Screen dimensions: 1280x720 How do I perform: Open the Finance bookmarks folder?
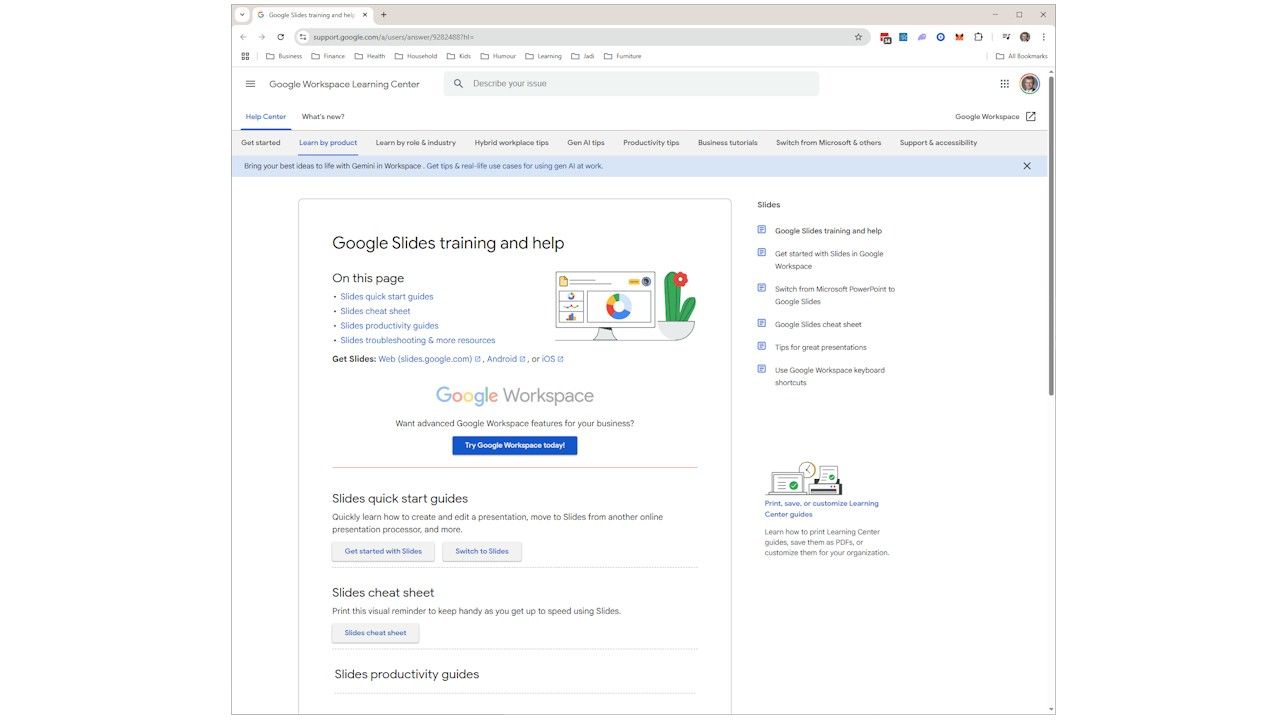click(328, 56)
